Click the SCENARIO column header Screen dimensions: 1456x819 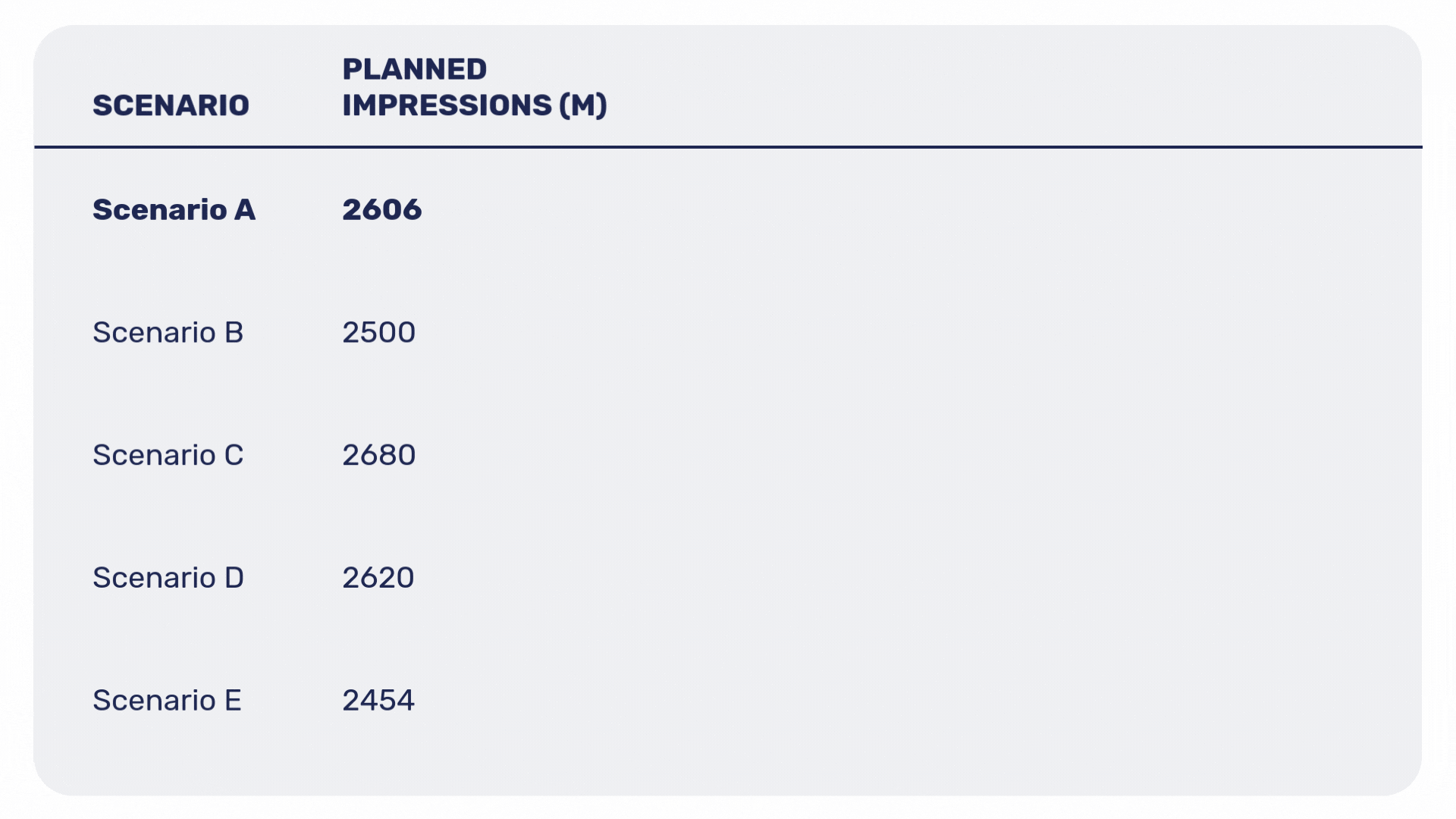[x=171, y=105]
